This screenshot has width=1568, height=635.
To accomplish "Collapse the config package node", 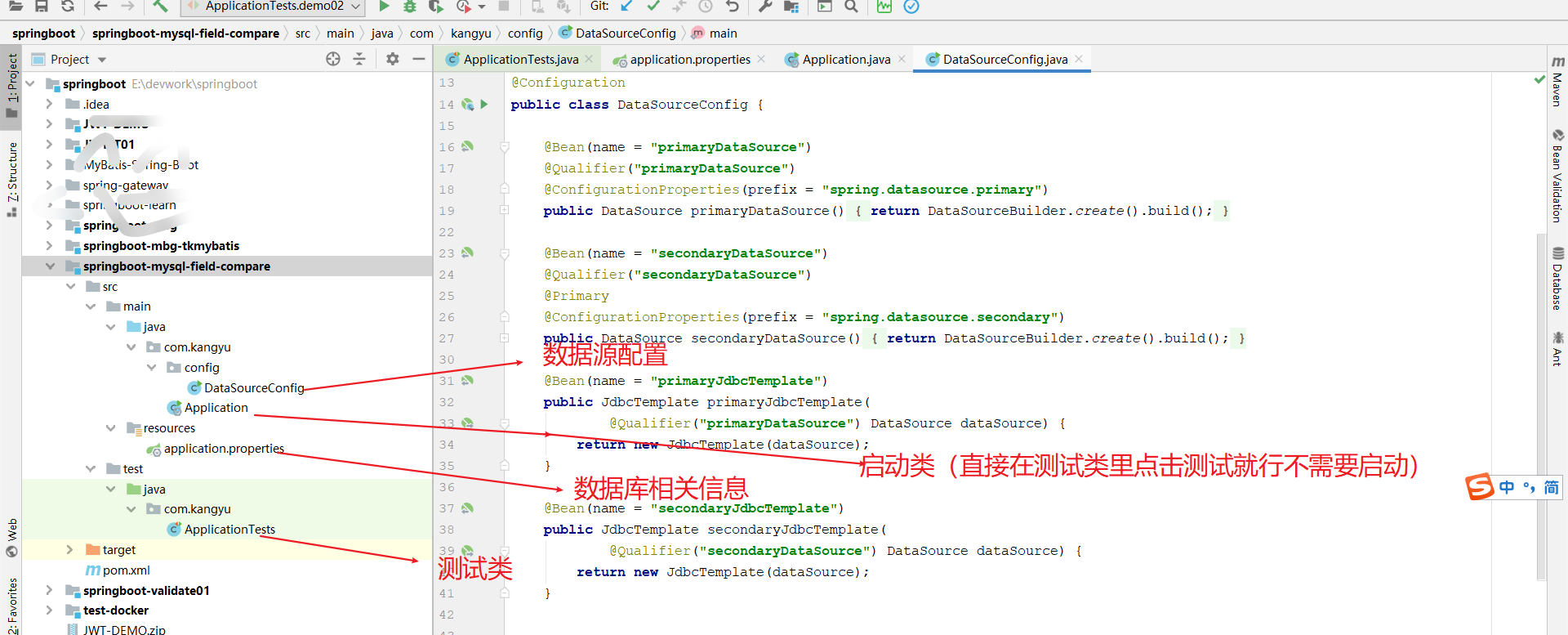I will click(x=151, y=367).
